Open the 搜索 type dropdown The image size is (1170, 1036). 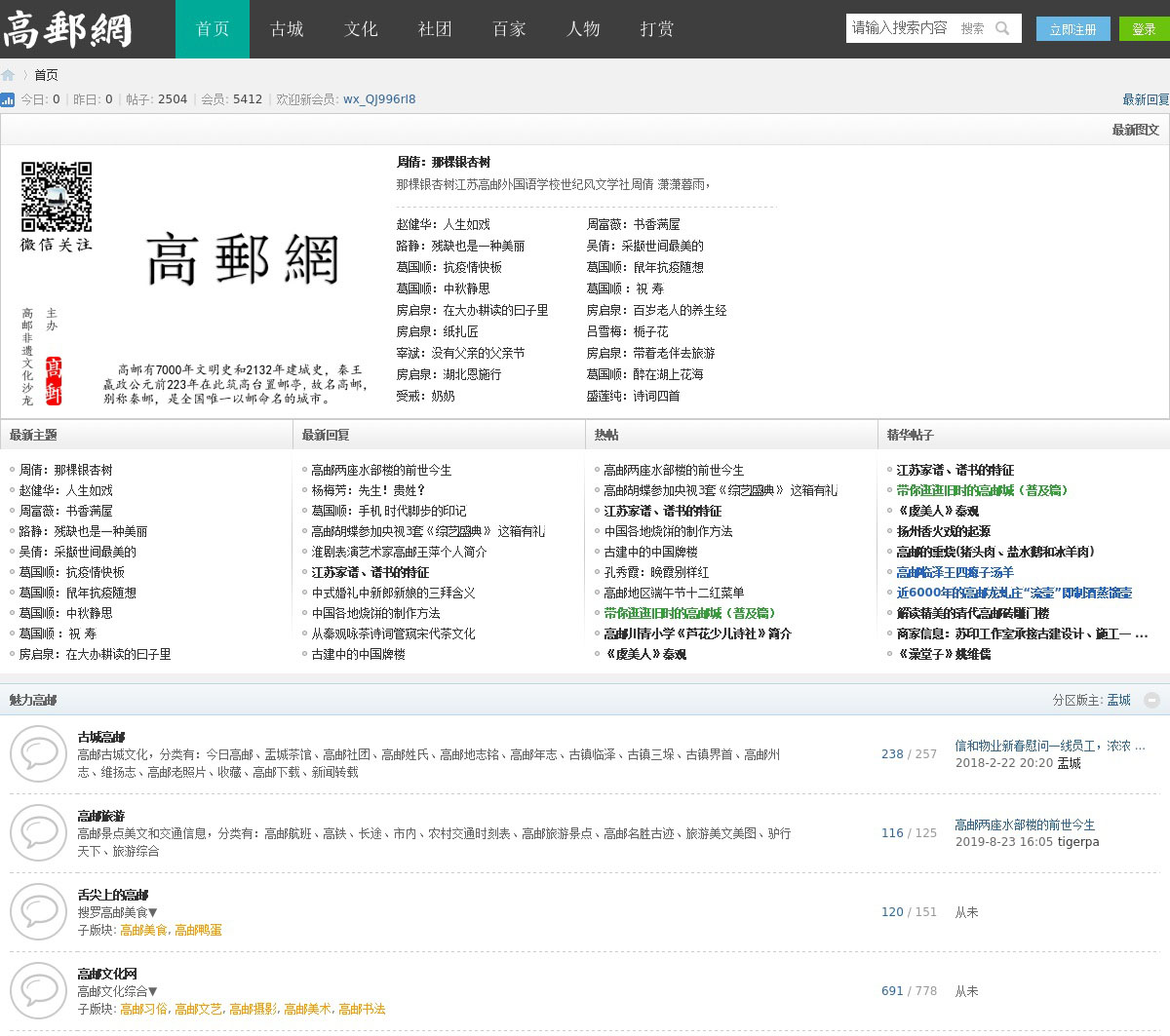[x=972, y=28]
